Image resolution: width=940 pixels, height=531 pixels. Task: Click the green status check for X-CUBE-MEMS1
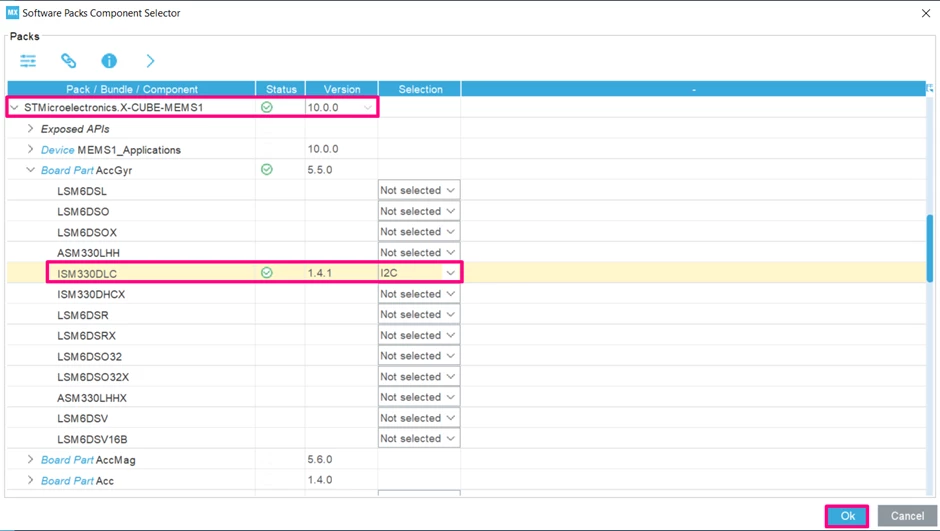coord(267,107)
